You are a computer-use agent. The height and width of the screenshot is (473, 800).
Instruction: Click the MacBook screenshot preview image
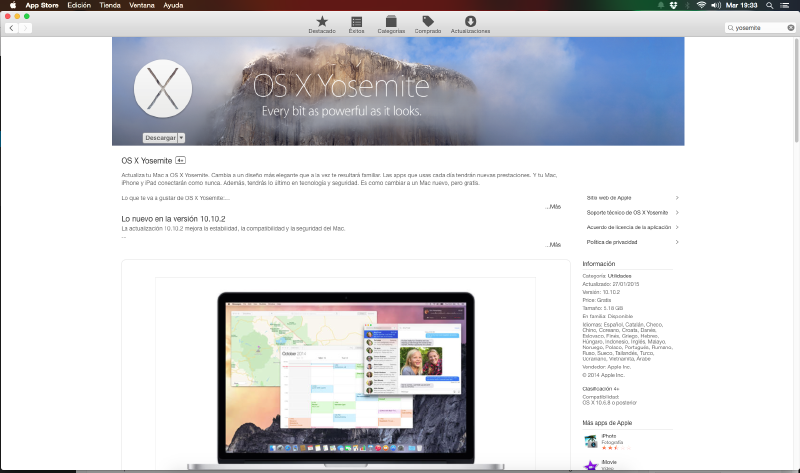coord(346,378)
